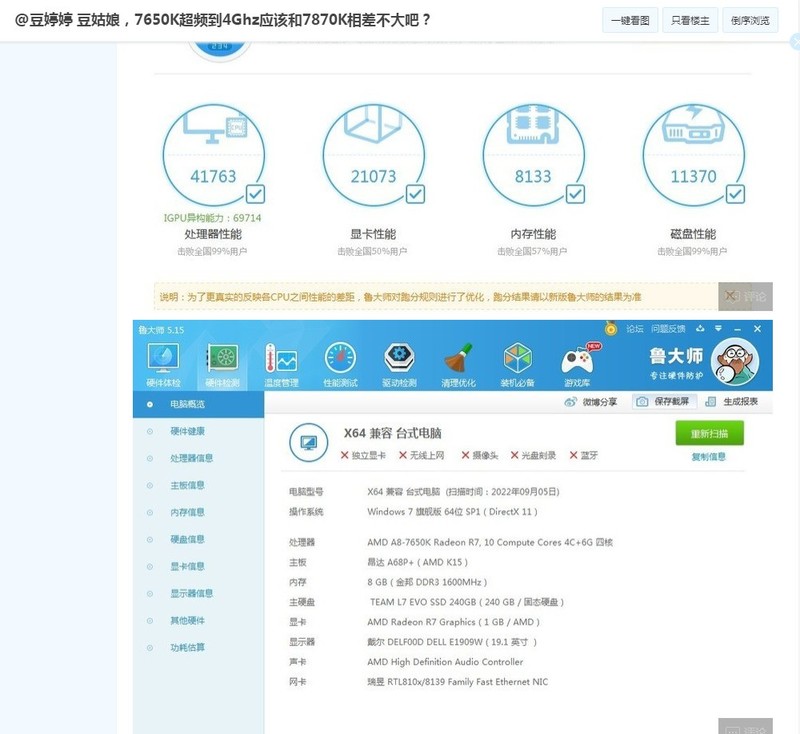Click the 磁盘性能 label
This screenshot has height=734, width=800.
pyautogui.click(x=693, y=234)
